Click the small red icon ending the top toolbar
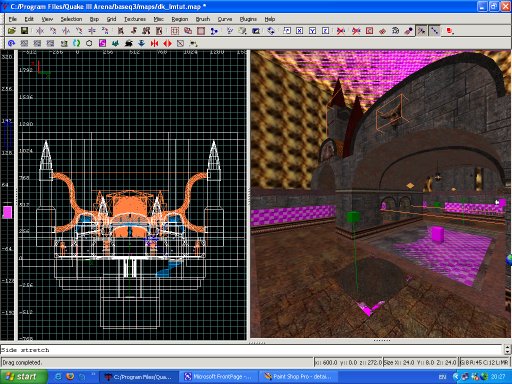Image resolution: width=512 pixels, height=384 pixels. (450, 31)
